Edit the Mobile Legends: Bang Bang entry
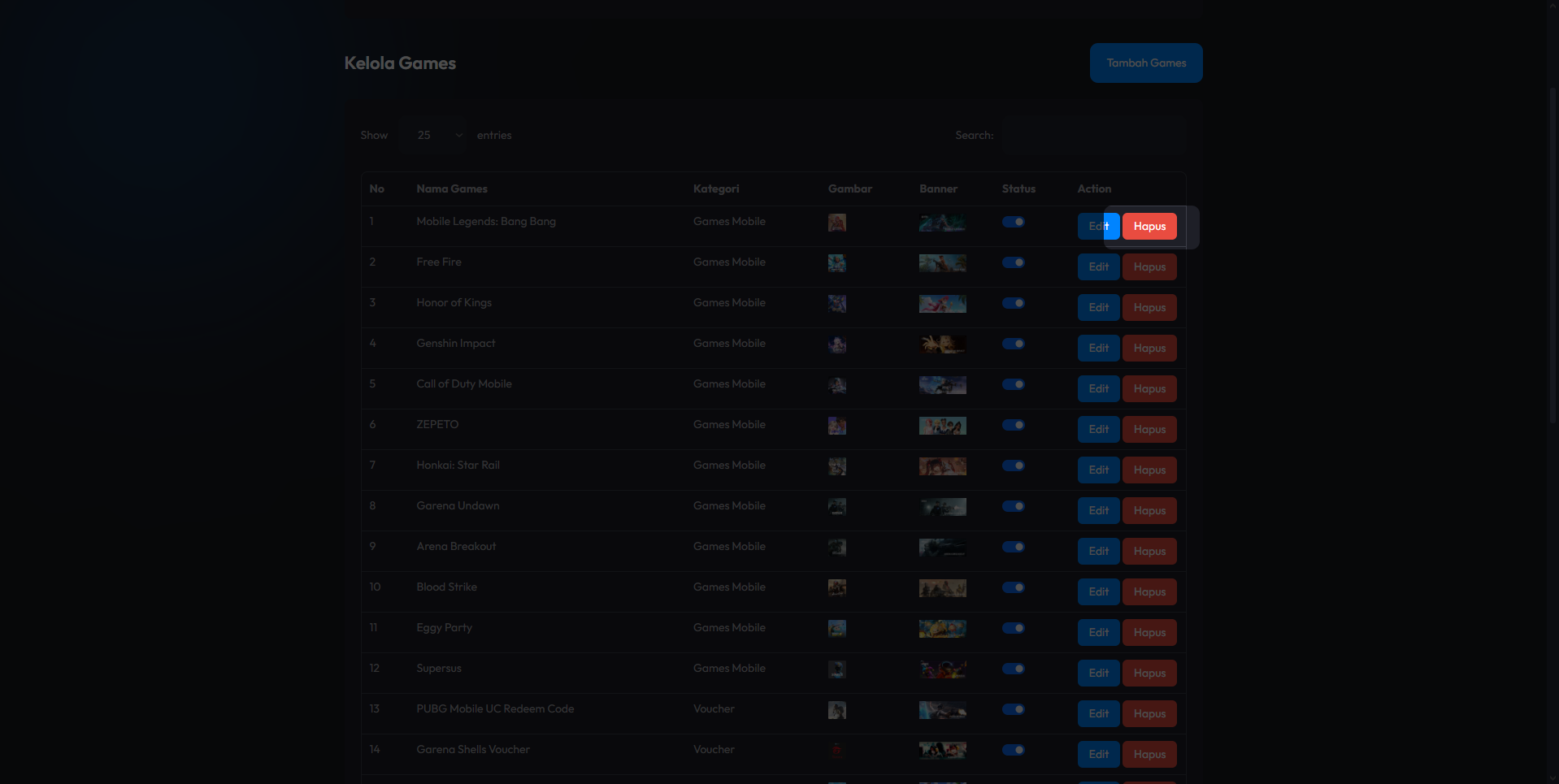Image resolution: width=1559 pixels, height=784 pixels. click(x=1098, y=226)
